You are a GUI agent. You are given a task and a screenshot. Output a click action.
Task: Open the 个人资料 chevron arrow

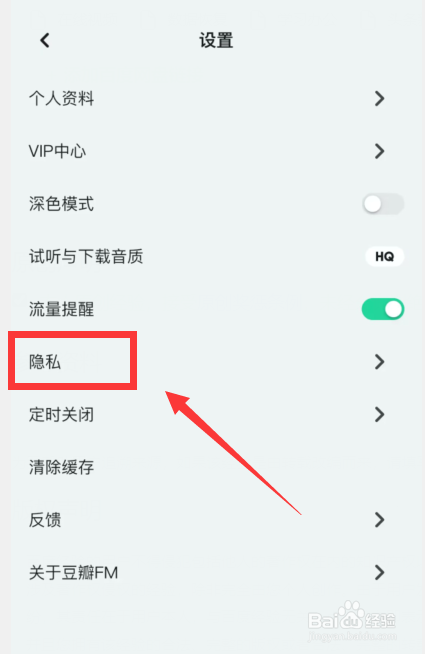tap(379, 98)
